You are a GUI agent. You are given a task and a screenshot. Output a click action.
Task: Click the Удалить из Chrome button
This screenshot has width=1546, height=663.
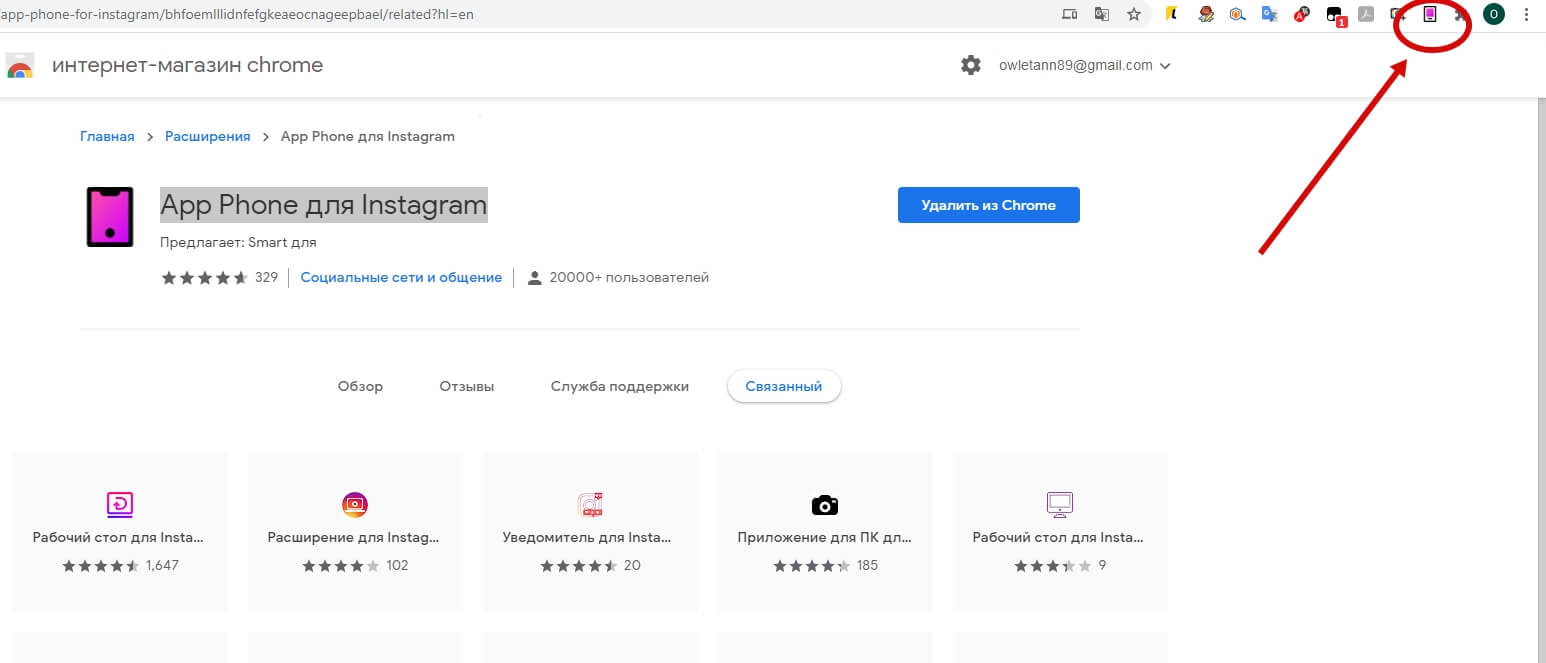point(988,205)
